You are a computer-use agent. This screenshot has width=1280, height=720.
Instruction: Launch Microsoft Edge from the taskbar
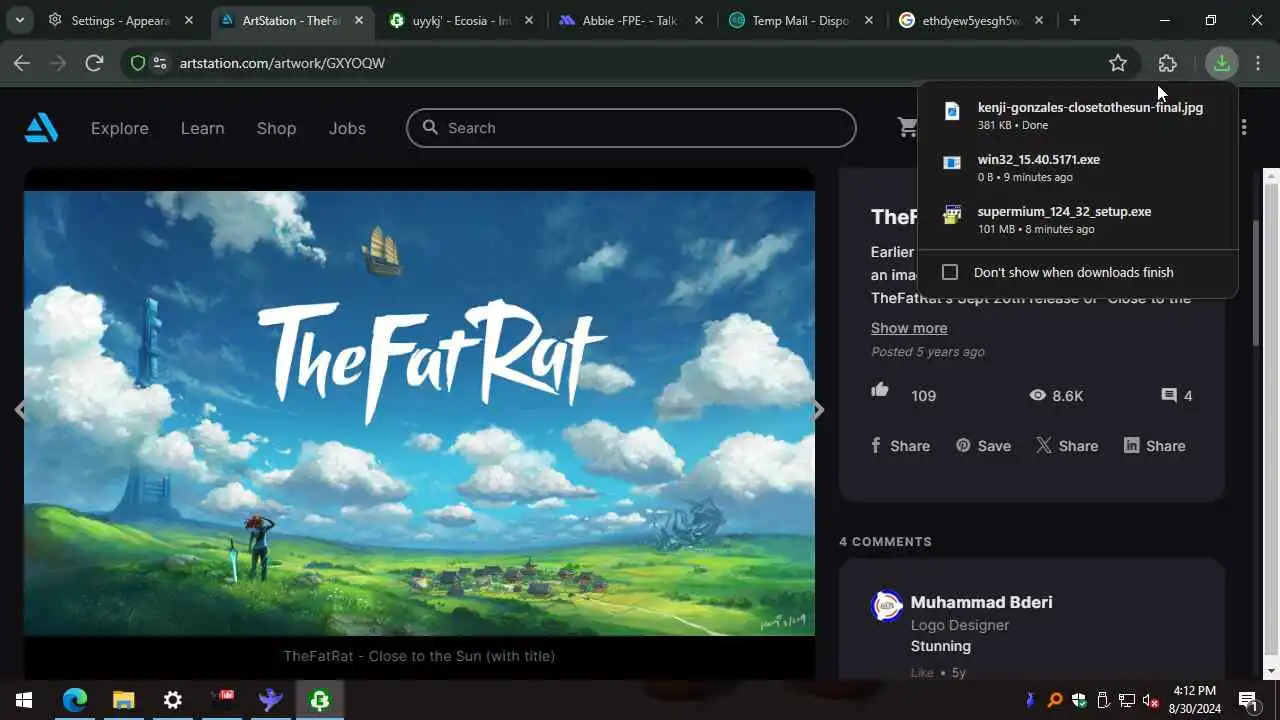pyautogui.click(x=75, y=700)
